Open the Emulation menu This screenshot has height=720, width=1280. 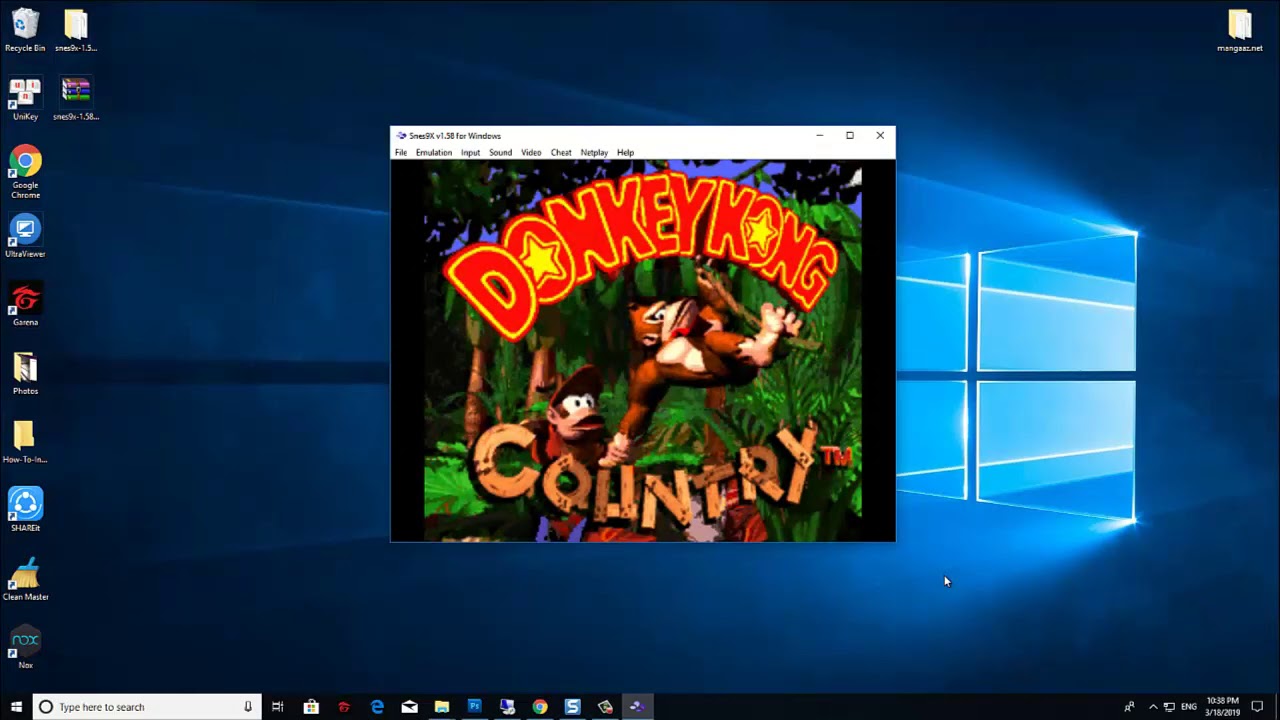pos(434,153)
